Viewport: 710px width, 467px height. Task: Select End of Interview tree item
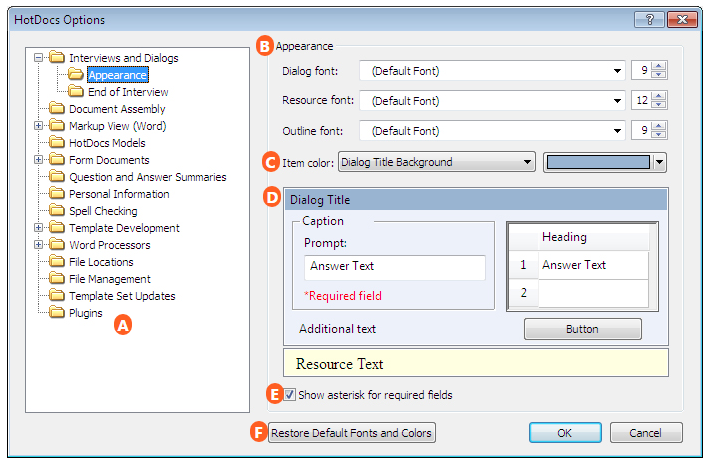tap(128, 92)
